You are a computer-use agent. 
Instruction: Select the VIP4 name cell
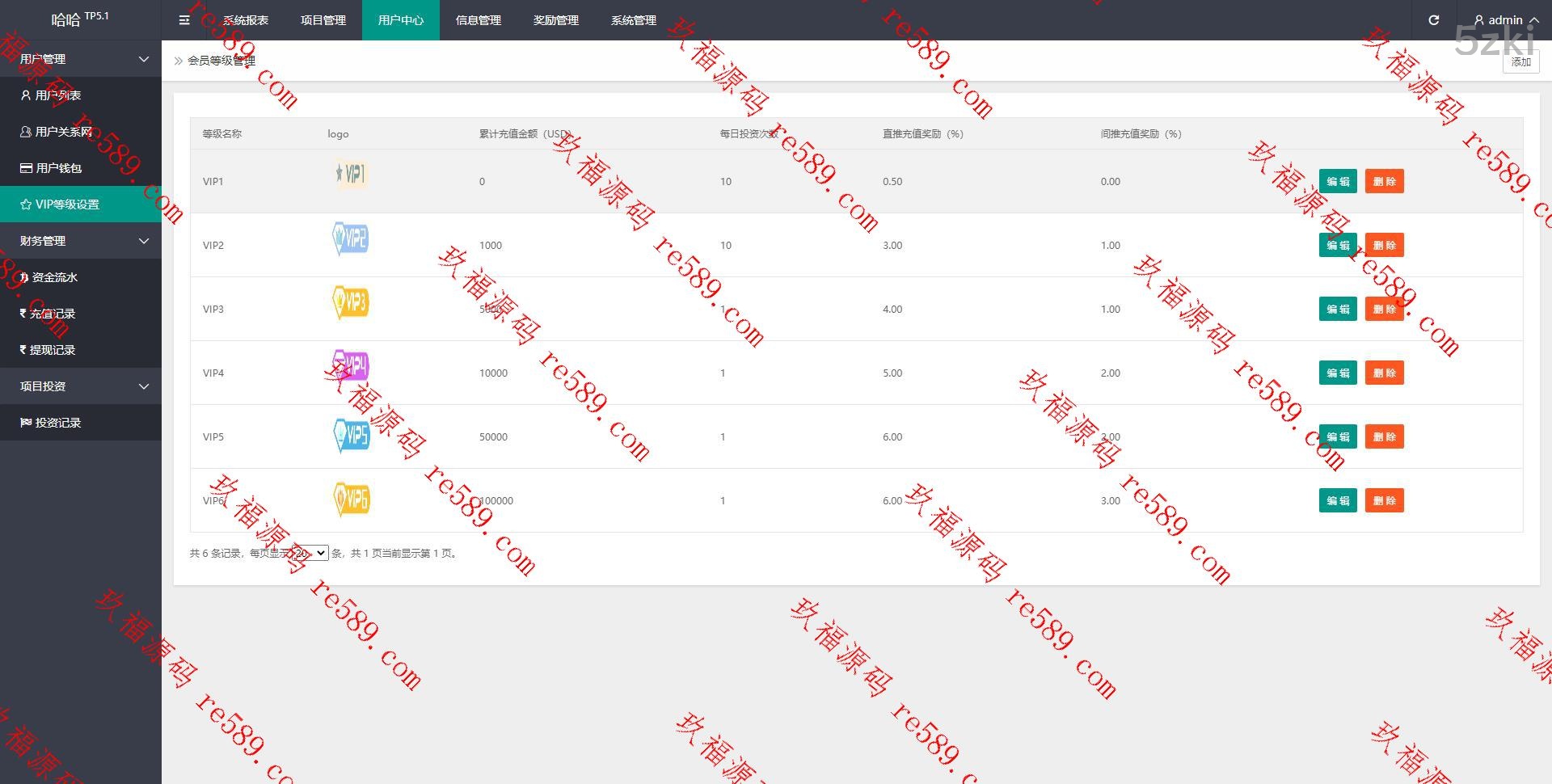click(213, 373)
